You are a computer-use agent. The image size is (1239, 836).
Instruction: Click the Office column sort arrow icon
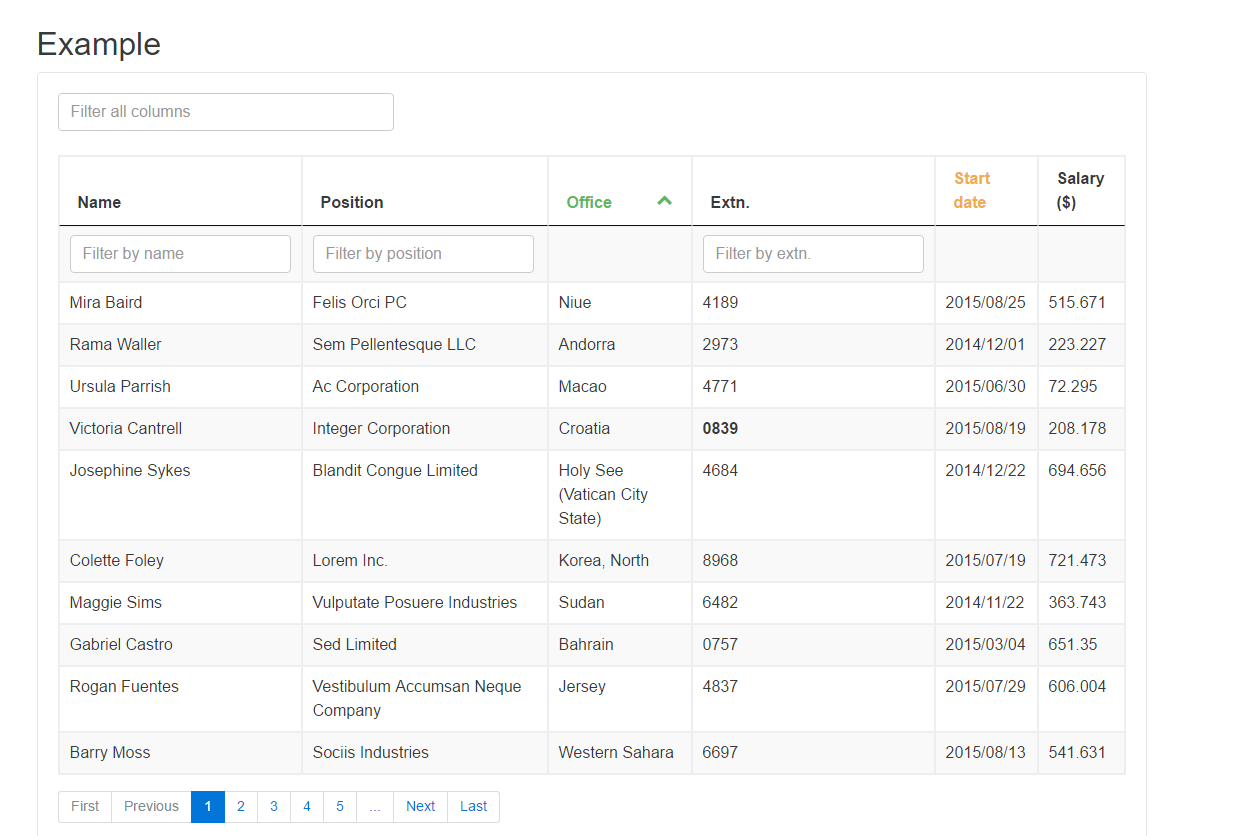click(664, 201)
